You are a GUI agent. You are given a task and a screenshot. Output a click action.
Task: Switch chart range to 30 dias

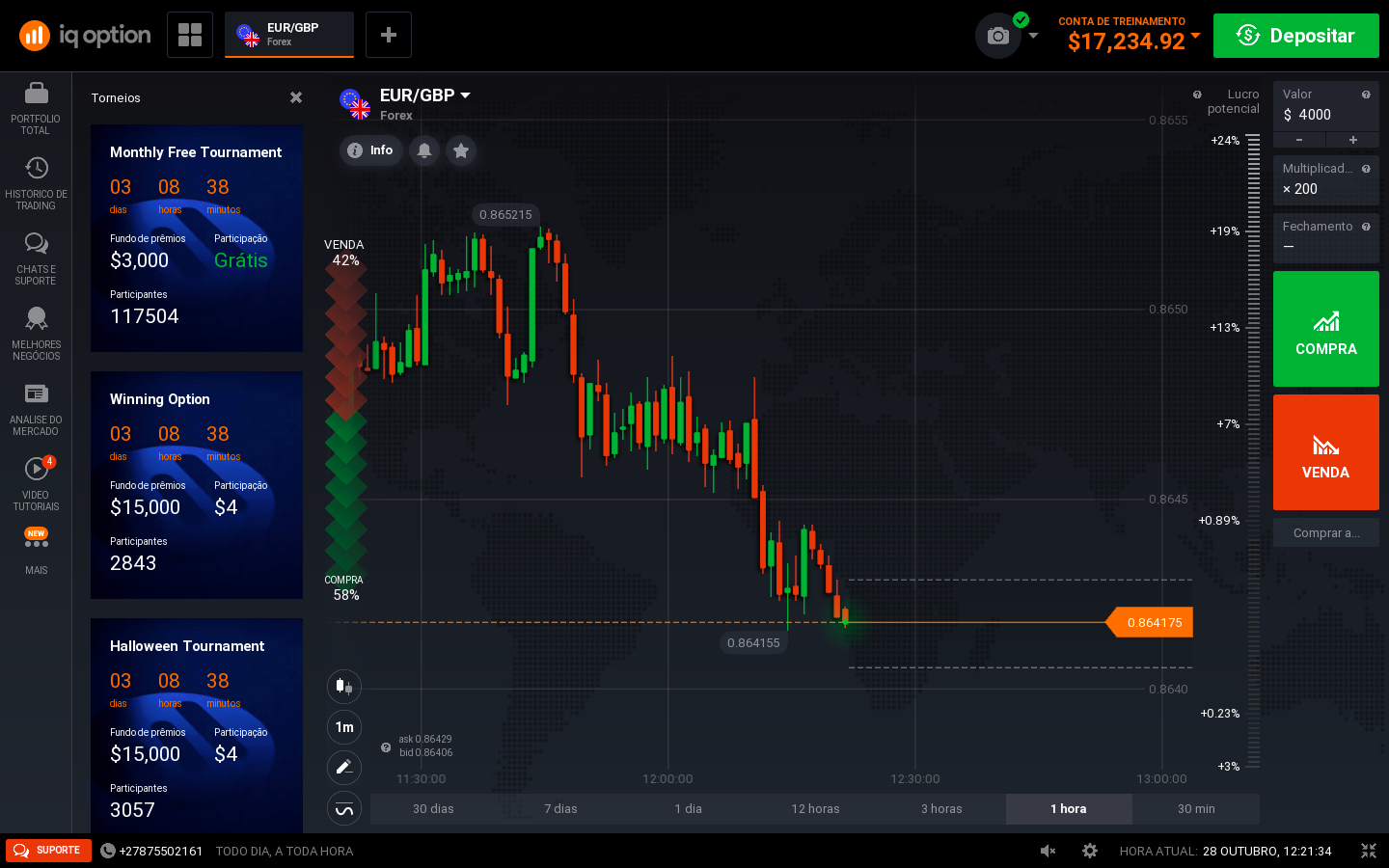(433, 809)
